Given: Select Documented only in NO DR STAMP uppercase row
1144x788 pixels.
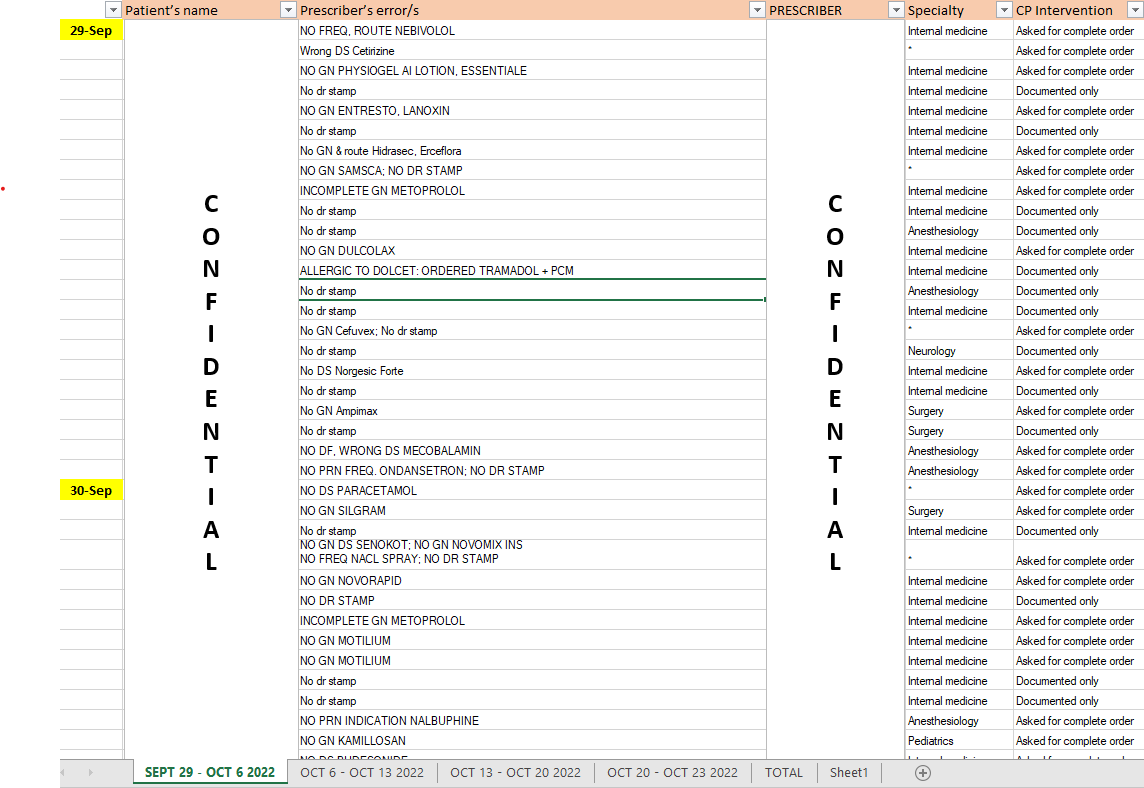Looking at the screenshot, I should coord(1078,600).
